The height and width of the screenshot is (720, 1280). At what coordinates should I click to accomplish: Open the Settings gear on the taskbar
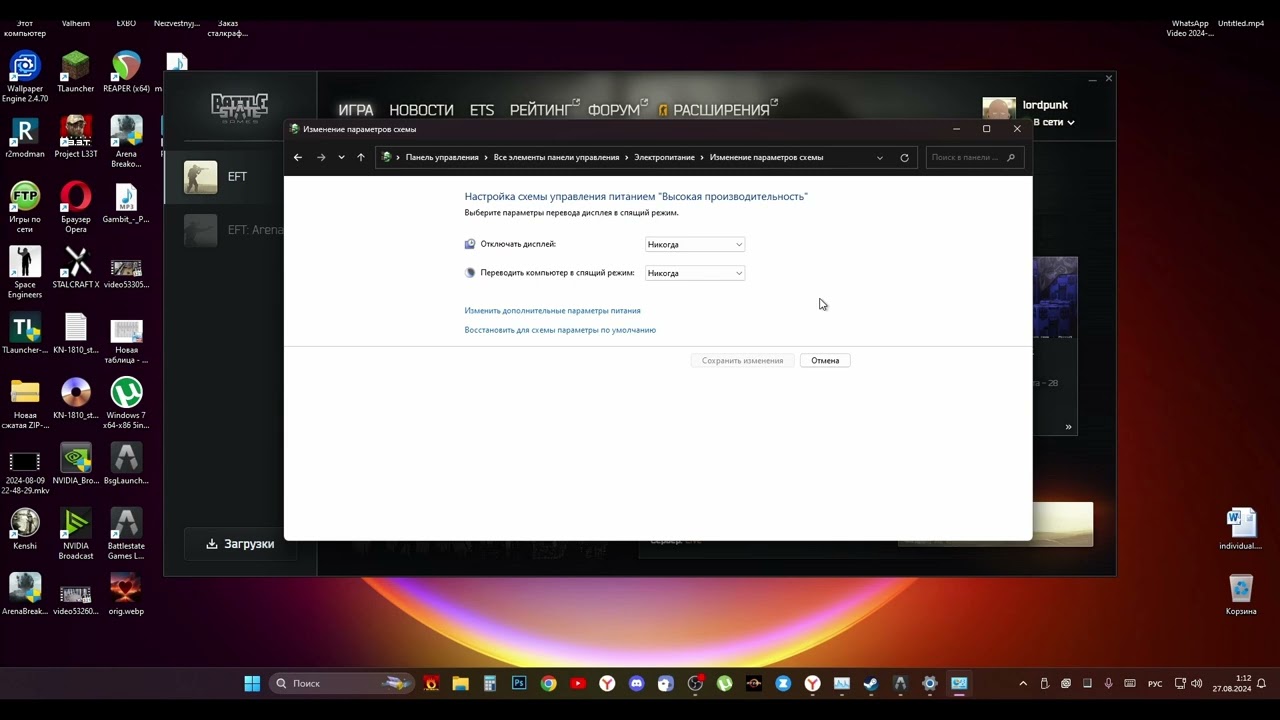(x=930, y=684)
